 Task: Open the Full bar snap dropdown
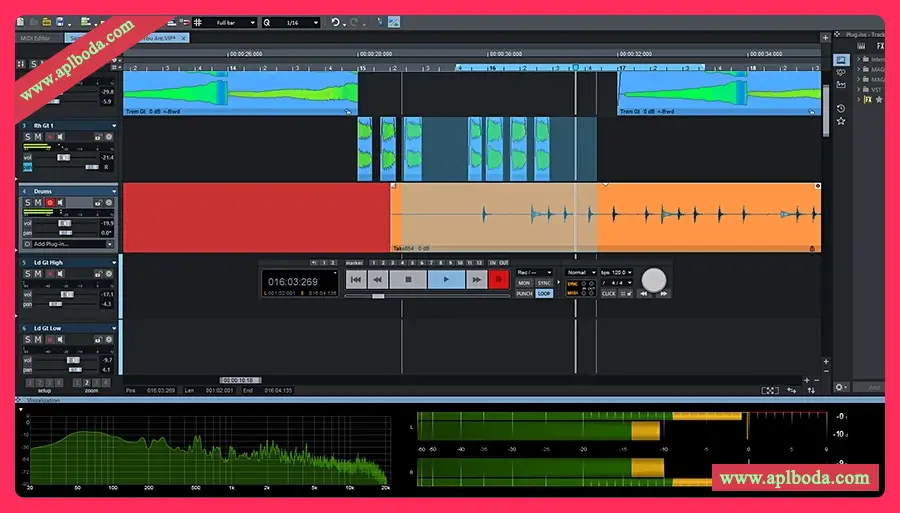230,22
